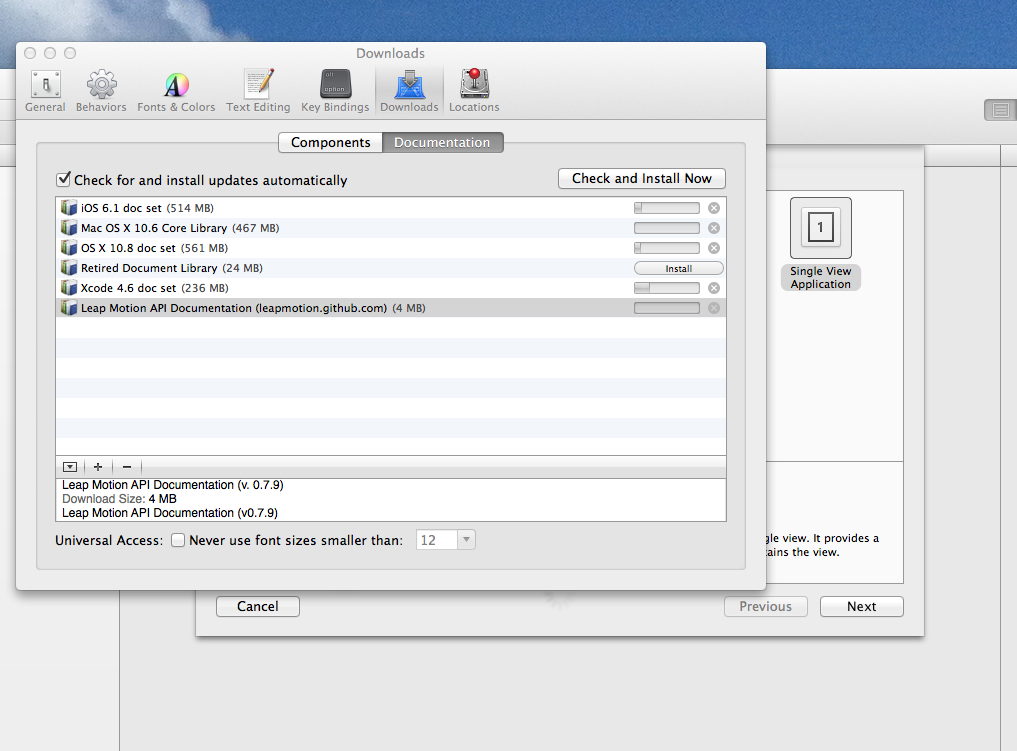Hide the doc set details pane toggle
This screenshot has width=1017, height=751.
coord(70,467)
